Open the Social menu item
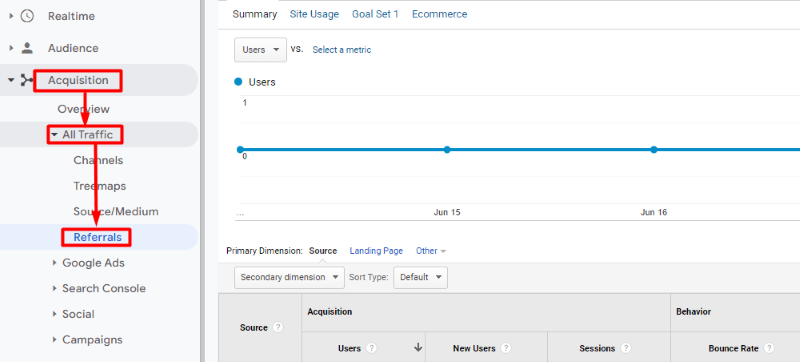 pos(78,314)
